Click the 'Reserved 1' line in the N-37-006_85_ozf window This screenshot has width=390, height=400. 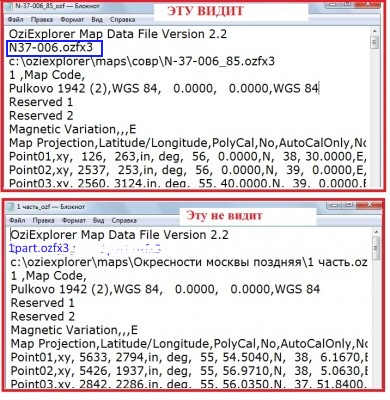(x=41, y=102)
